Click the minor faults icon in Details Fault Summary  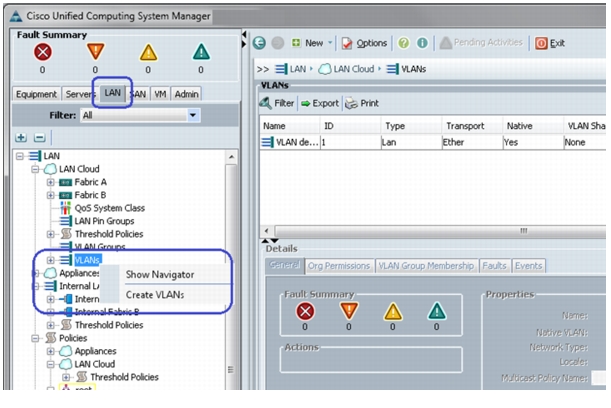393,312
